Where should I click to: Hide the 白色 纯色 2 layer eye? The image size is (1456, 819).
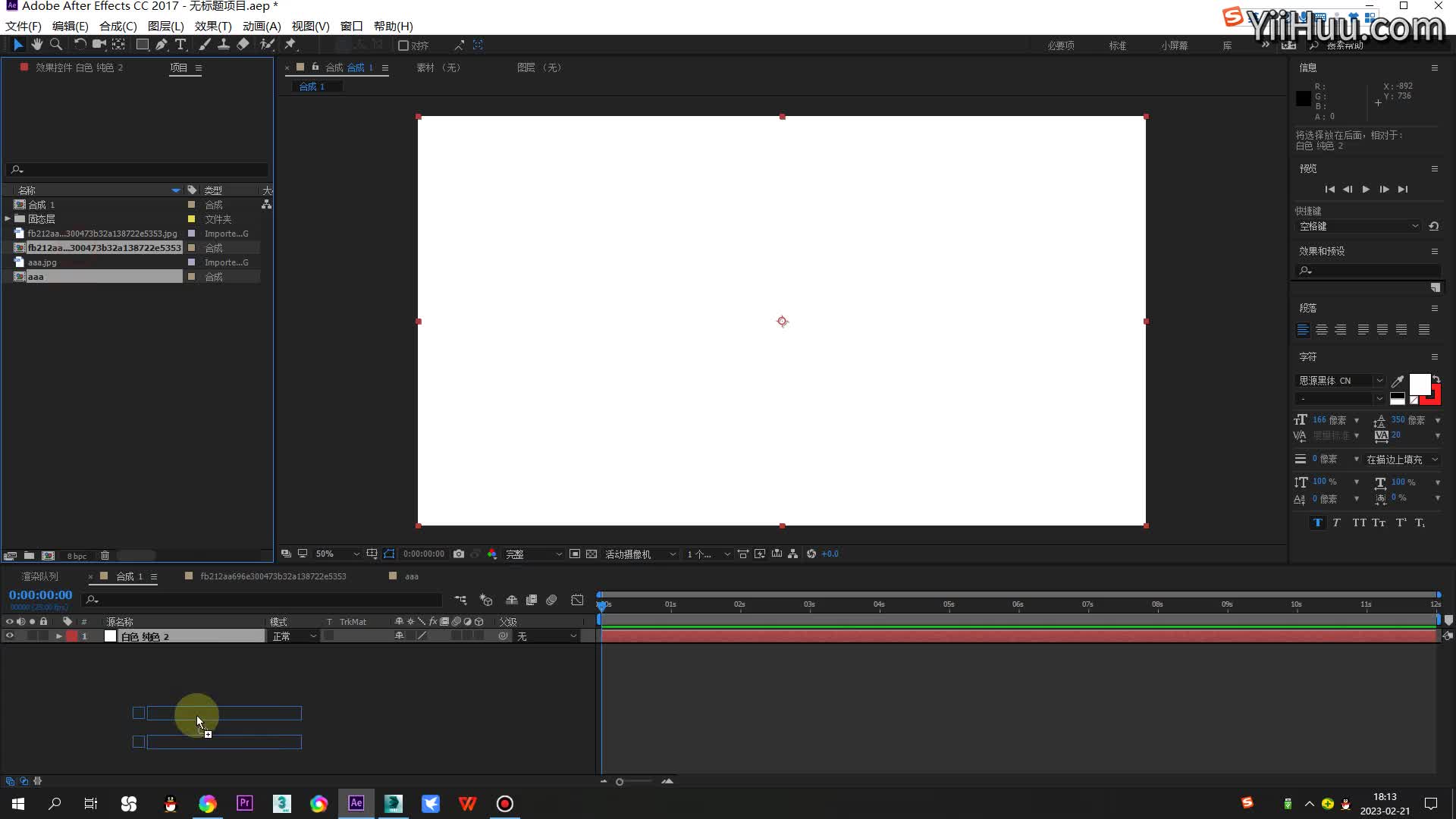coord(10,636)
